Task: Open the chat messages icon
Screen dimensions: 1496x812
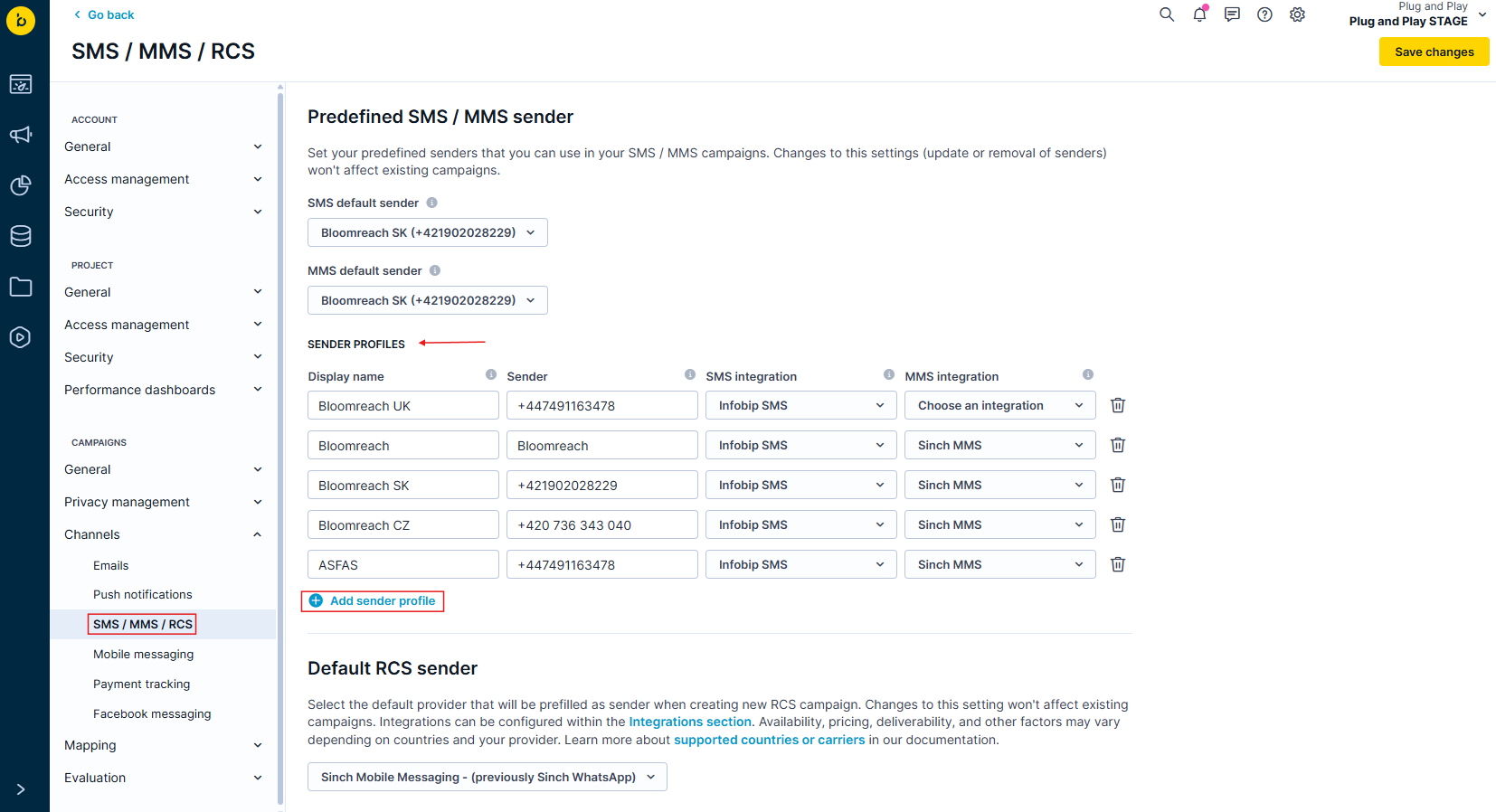Action: [x=1232, y=14]
